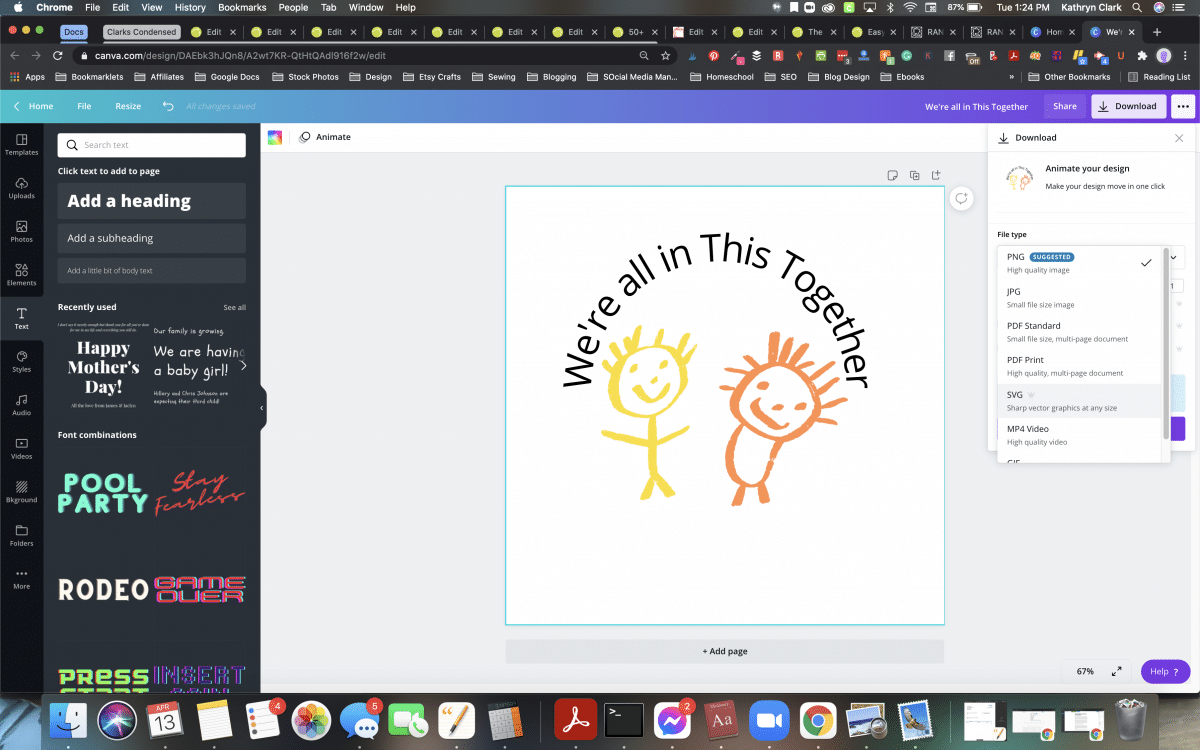Show next recently used text templates
1200x750 pixels.
pos(242,365)
